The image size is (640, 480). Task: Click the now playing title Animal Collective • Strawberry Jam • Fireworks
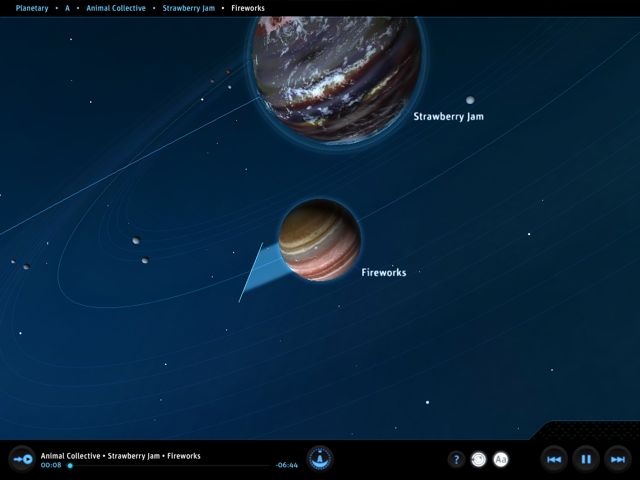pyautogui.click(x=120, y=456)
